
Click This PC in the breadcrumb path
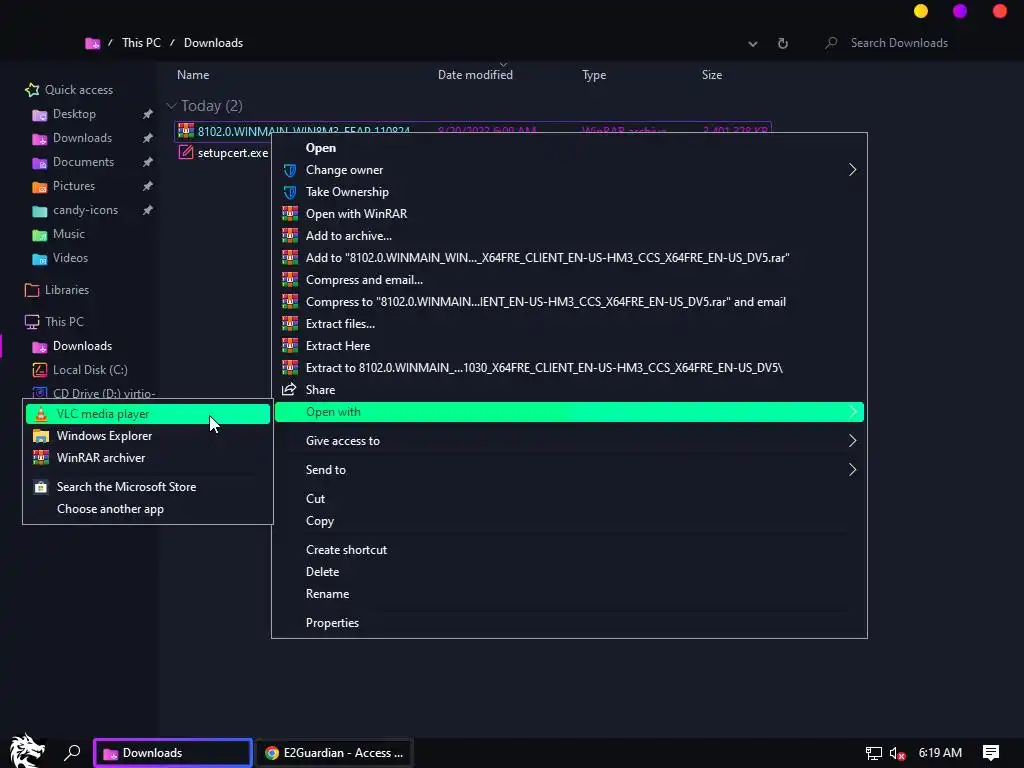click(141, 43)
